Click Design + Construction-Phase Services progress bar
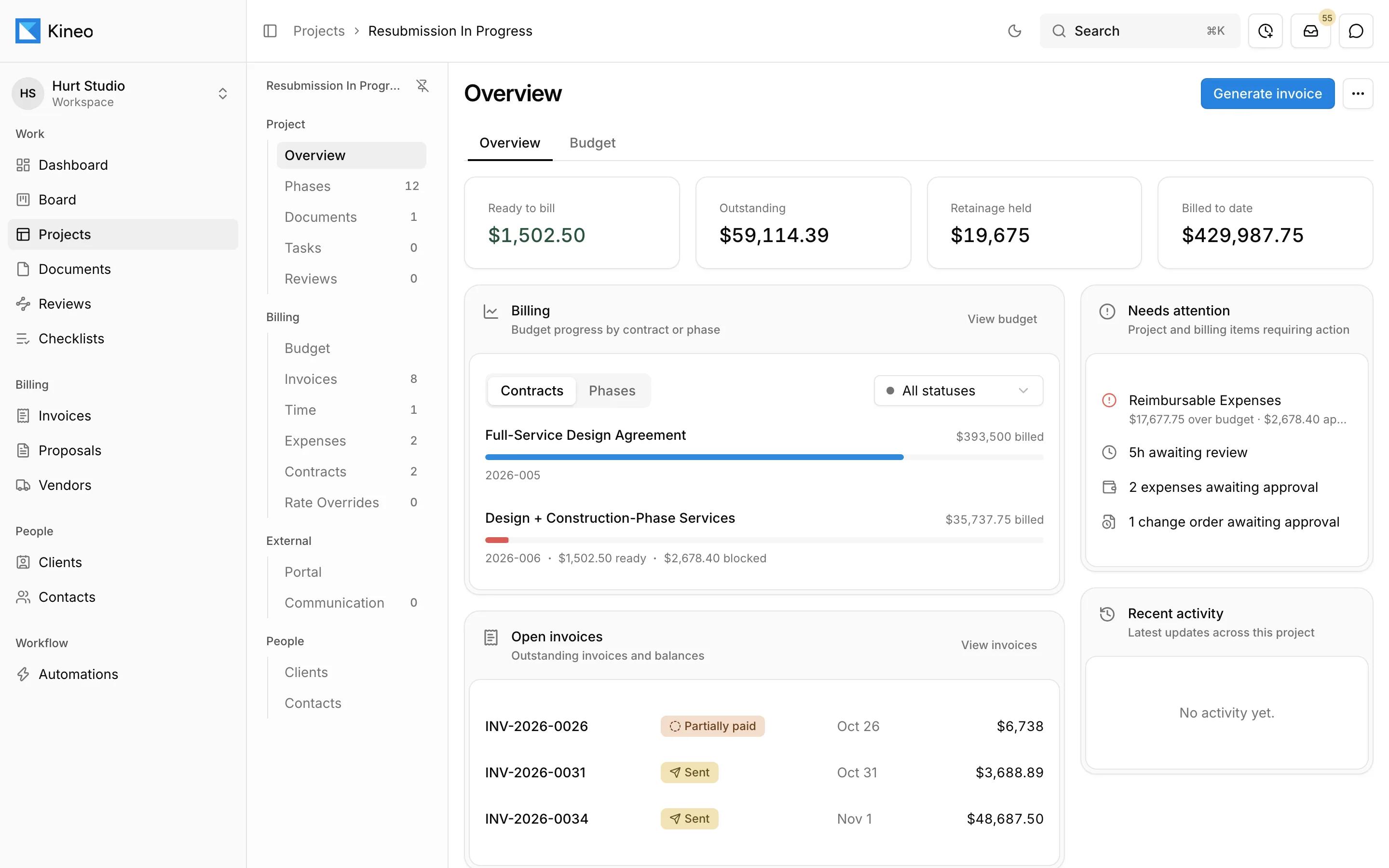The width and height of the screenshot is (1389, 868). 764,540
